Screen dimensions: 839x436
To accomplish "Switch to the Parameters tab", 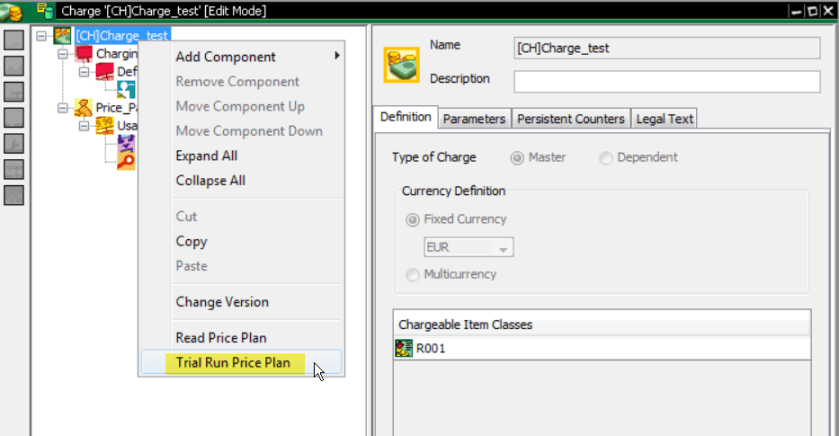I will [x=474, y=119].
